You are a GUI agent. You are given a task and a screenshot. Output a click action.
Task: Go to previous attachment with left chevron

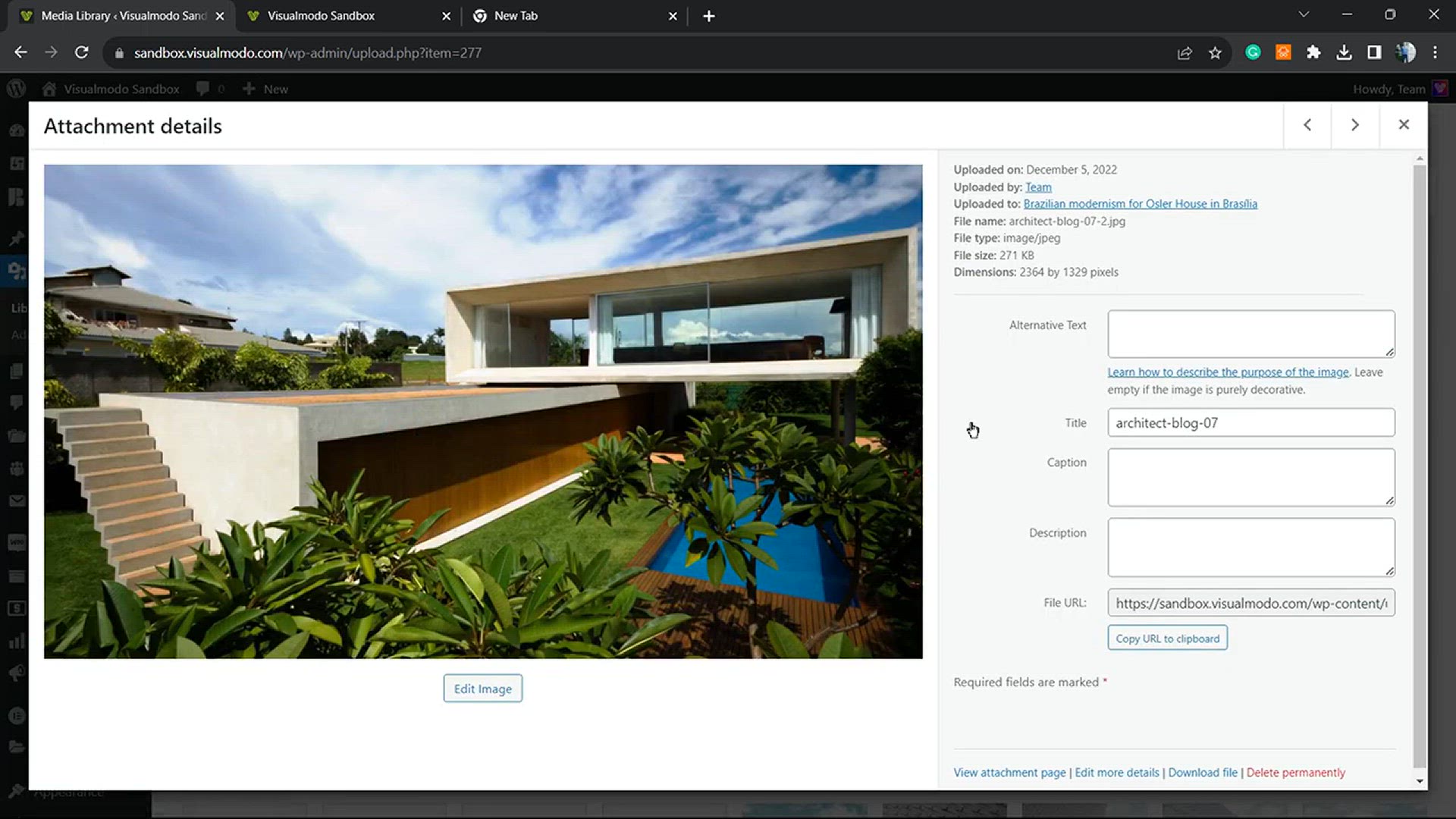pyautogui.click(x=1307, y=125)
